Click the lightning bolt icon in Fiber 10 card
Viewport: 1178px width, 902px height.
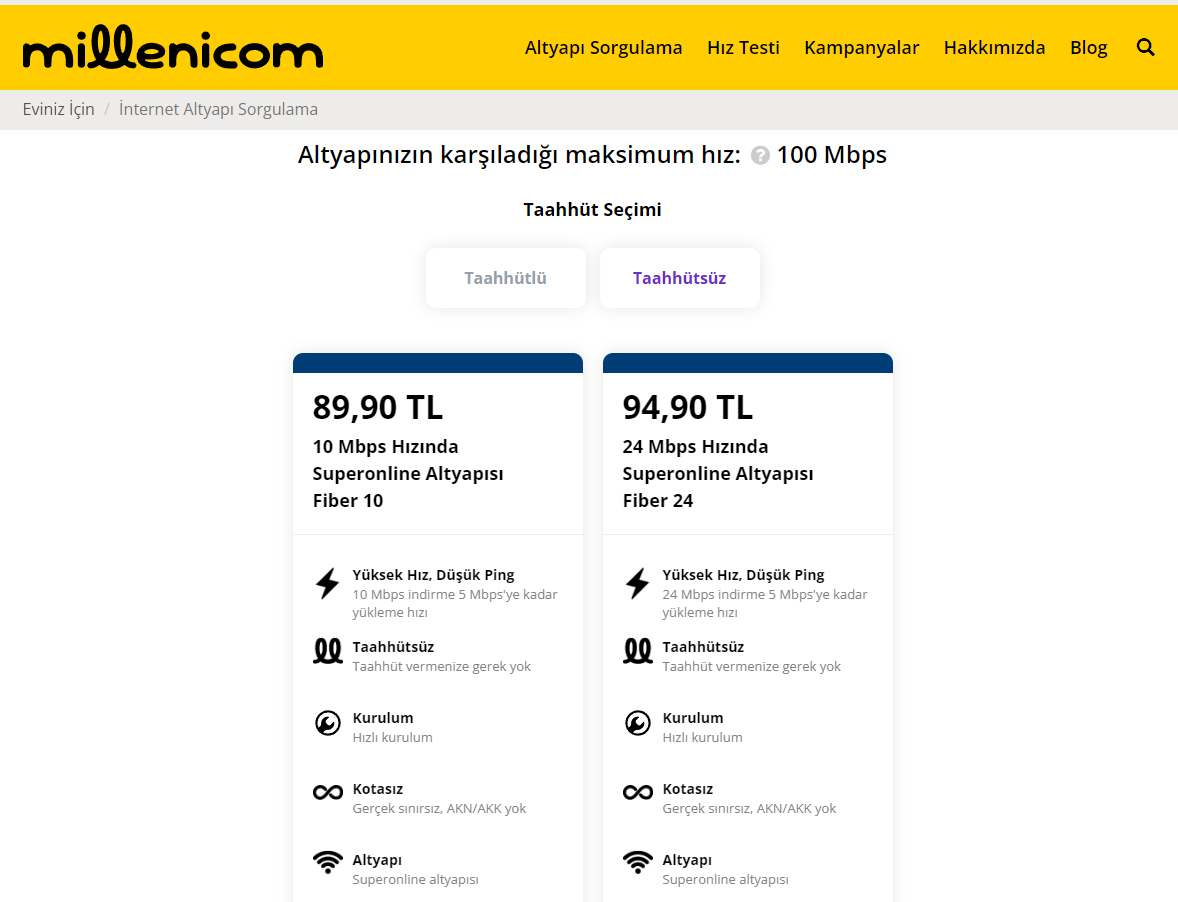click(x=327, y=583)
